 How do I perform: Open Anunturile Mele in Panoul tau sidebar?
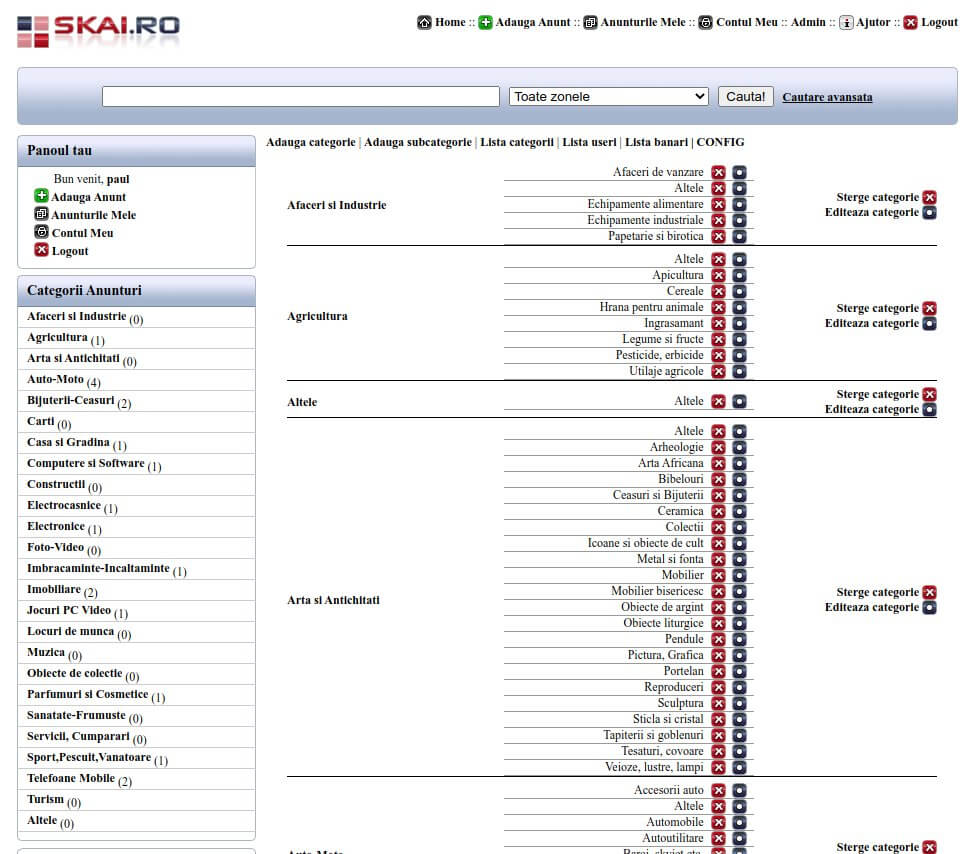point(94,215)
